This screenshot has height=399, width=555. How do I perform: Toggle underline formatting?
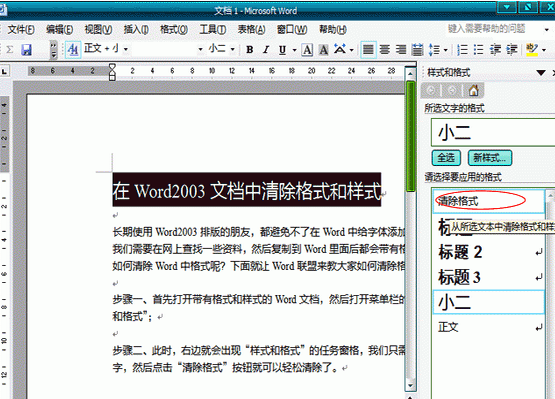(x=282, y=50)
